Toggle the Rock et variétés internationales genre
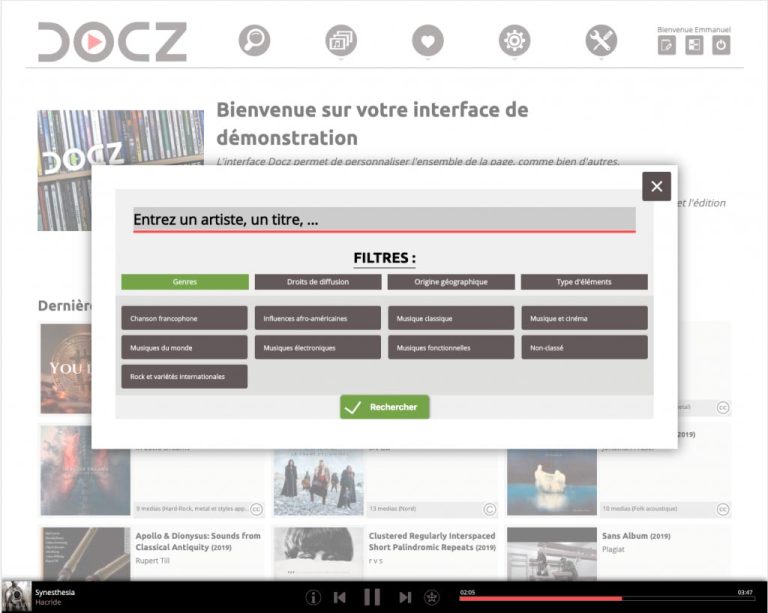 point(184,377)
